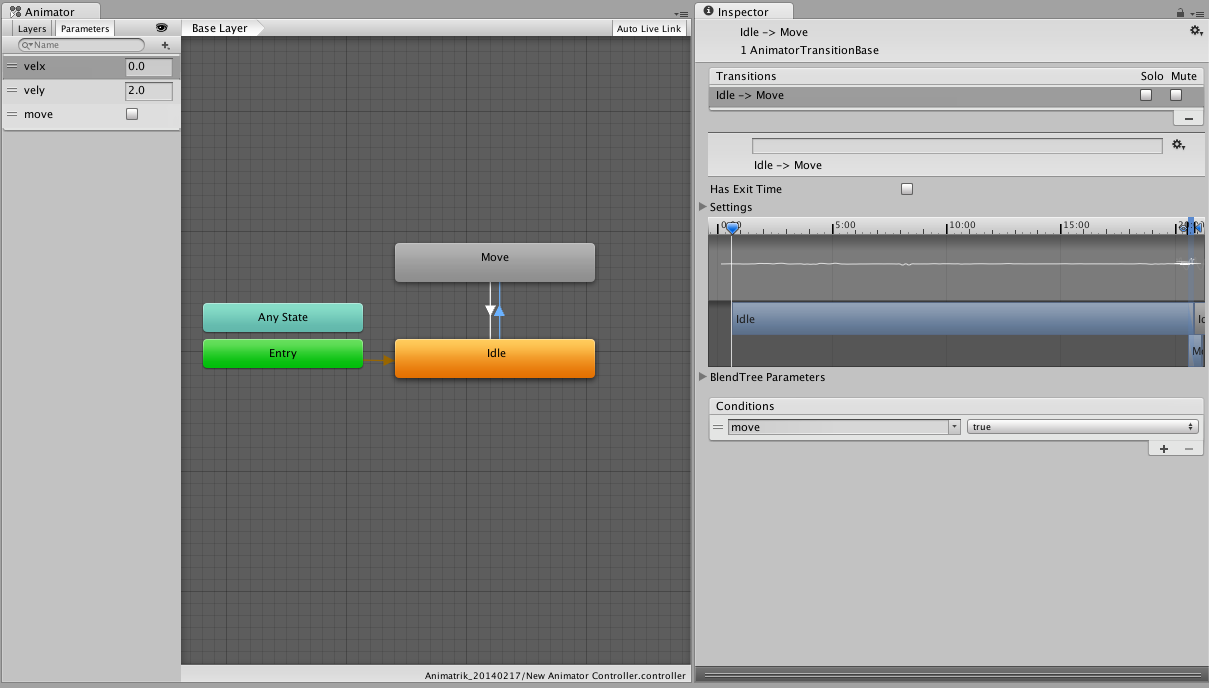Click the Inspector lock icon
This screenshot has height=688, width=1209.
[1180, 12]
